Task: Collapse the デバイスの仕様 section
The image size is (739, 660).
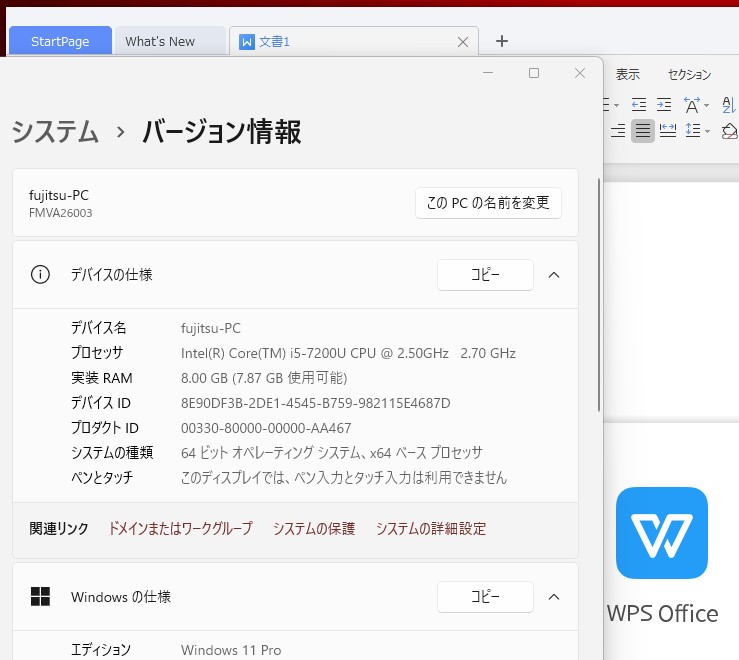Action: [x=554, y=274]
